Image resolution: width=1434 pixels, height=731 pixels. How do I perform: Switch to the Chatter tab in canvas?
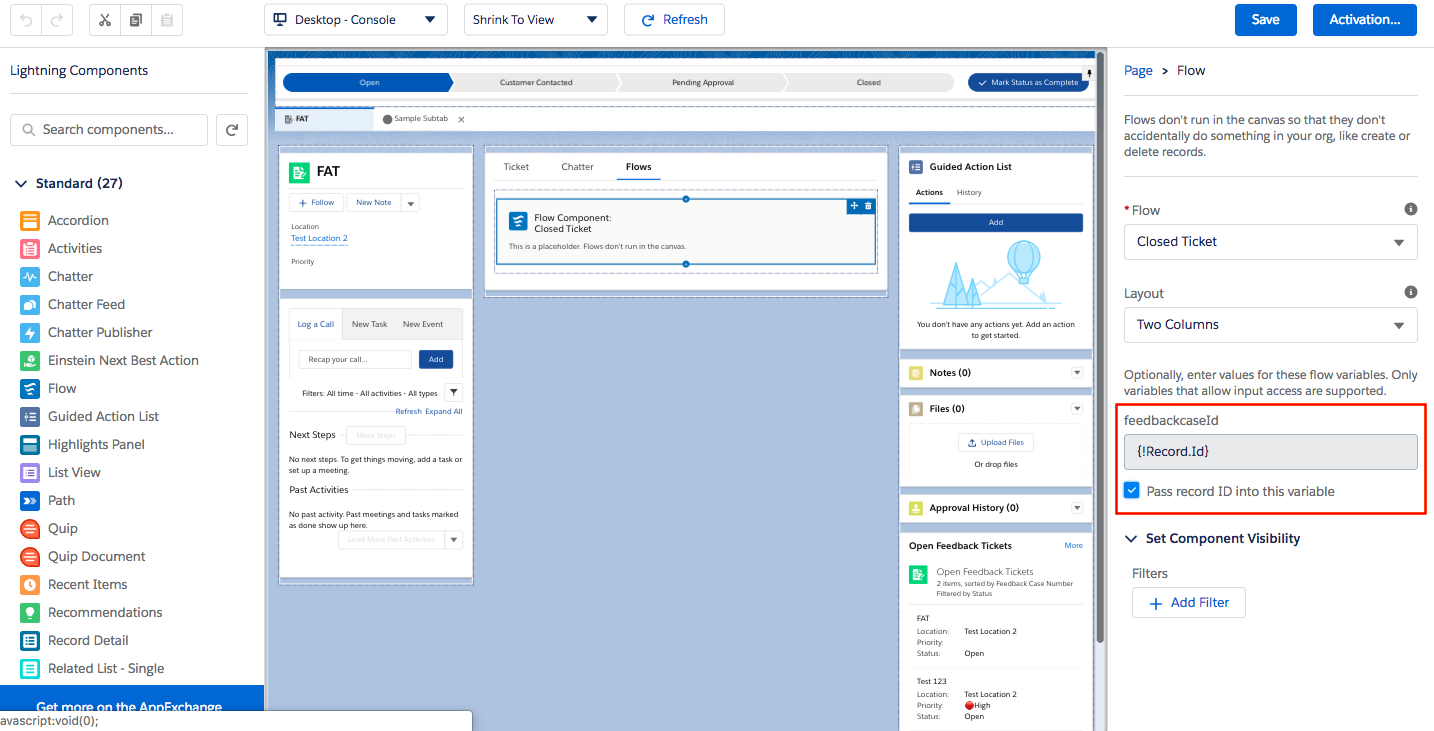577,167
